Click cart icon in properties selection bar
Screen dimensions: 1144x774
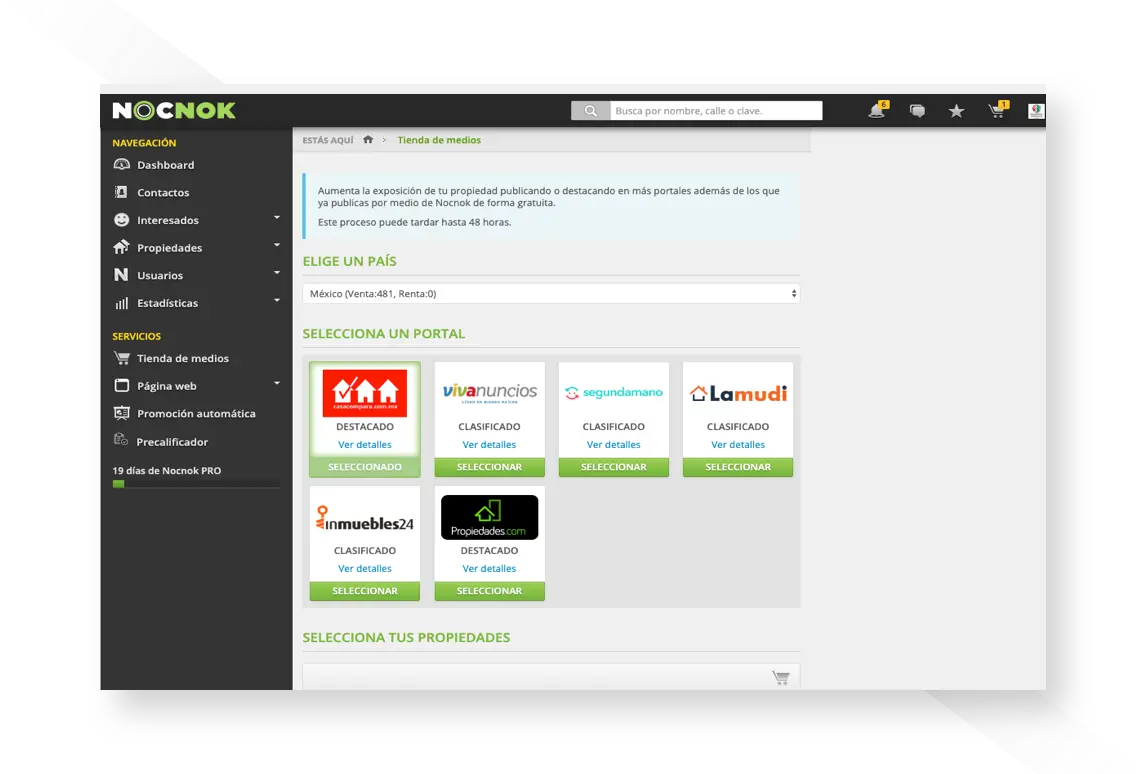tap(781, 678)
